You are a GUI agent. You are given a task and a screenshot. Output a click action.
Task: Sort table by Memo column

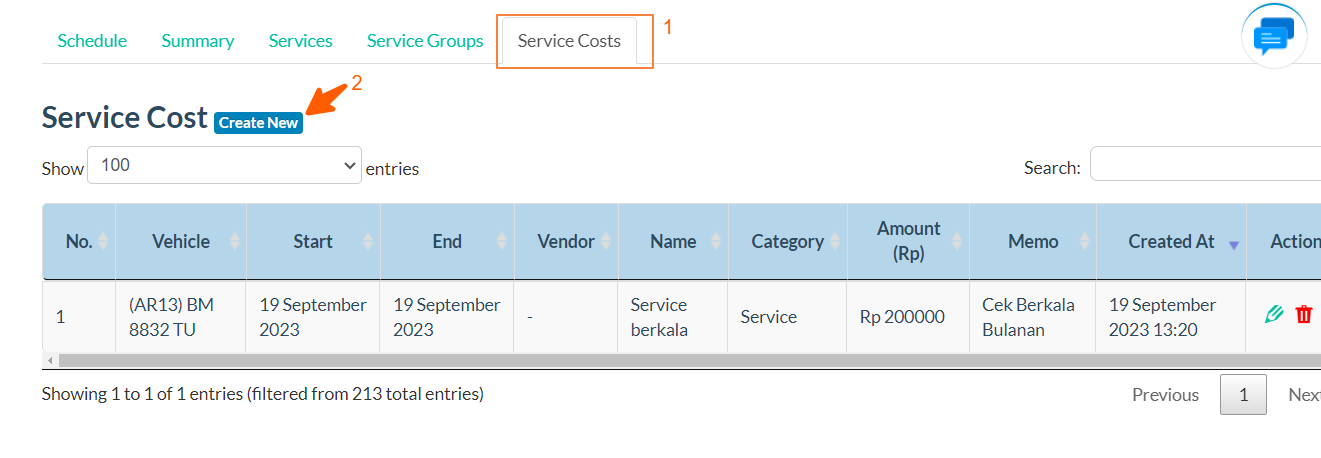tap(1033, 241)
